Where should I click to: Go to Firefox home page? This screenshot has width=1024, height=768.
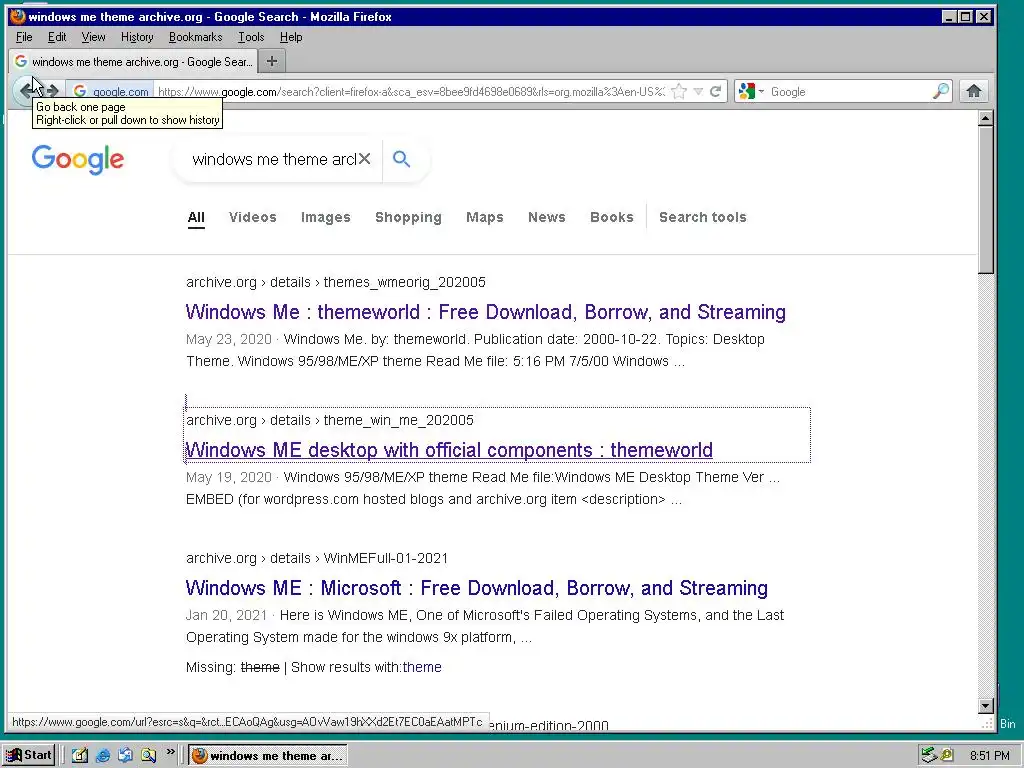974,91
